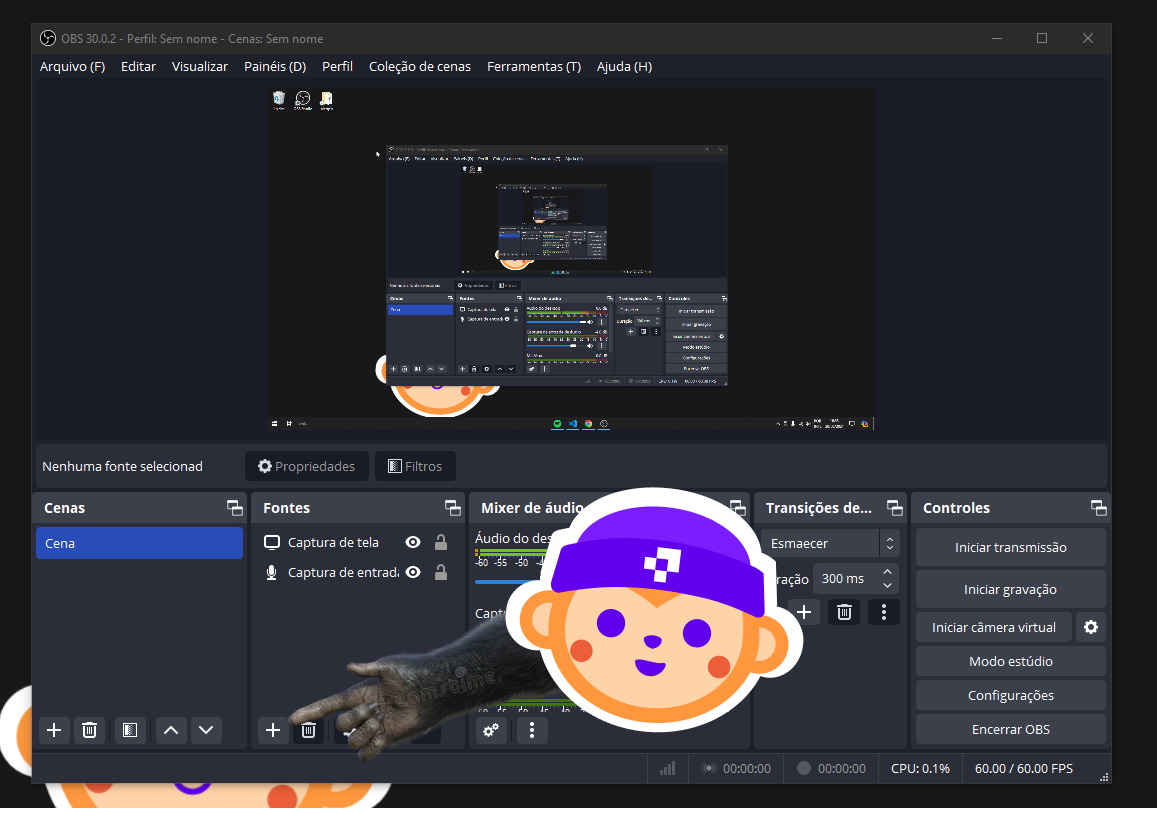The height and width of the screenshot is (813, 1157).
Task: Delete the selected scene using the trash icon
Action: coord(89,730)
